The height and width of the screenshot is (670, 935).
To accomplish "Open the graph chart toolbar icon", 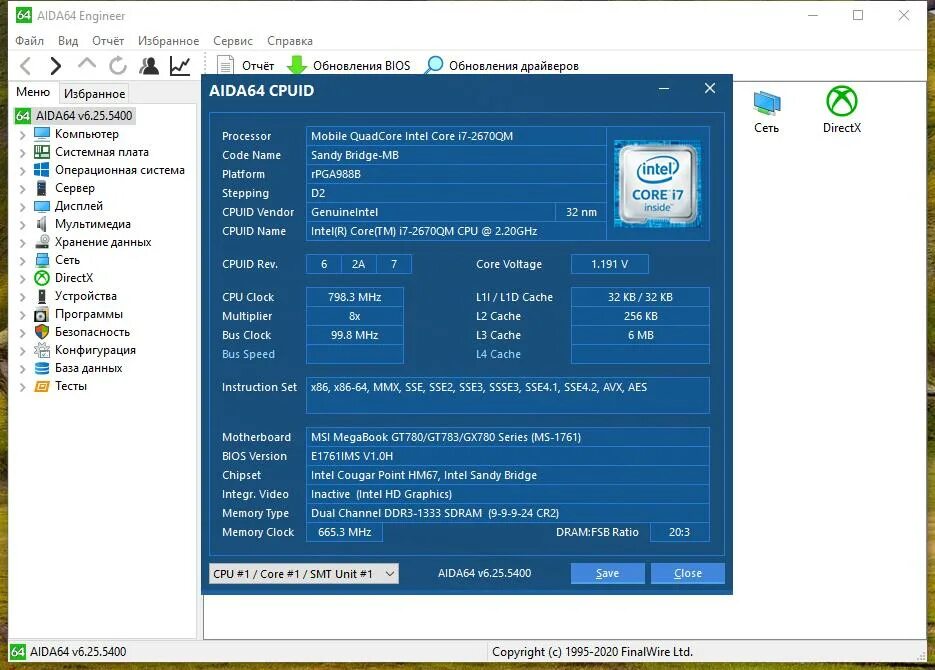I will (x=180, y=66).
